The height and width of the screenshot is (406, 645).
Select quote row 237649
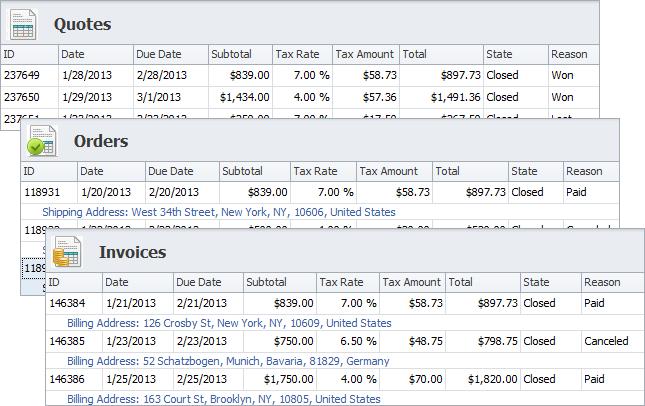30,74
